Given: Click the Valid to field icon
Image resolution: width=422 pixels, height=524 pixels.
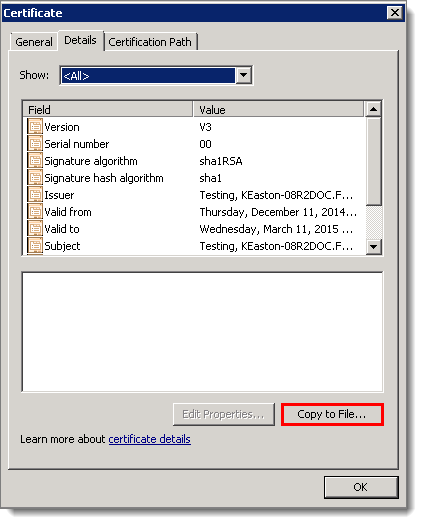Looking at the screenshot, I should [x=35, y=229].
